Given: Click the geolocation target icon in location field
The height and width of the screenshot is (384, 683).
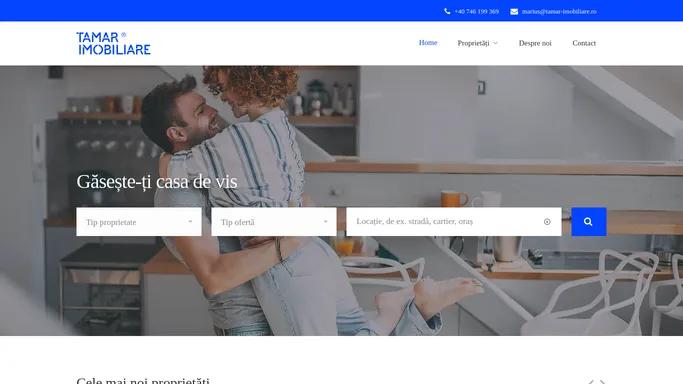Looking at the screenshot, I should [x=547, y=222].
